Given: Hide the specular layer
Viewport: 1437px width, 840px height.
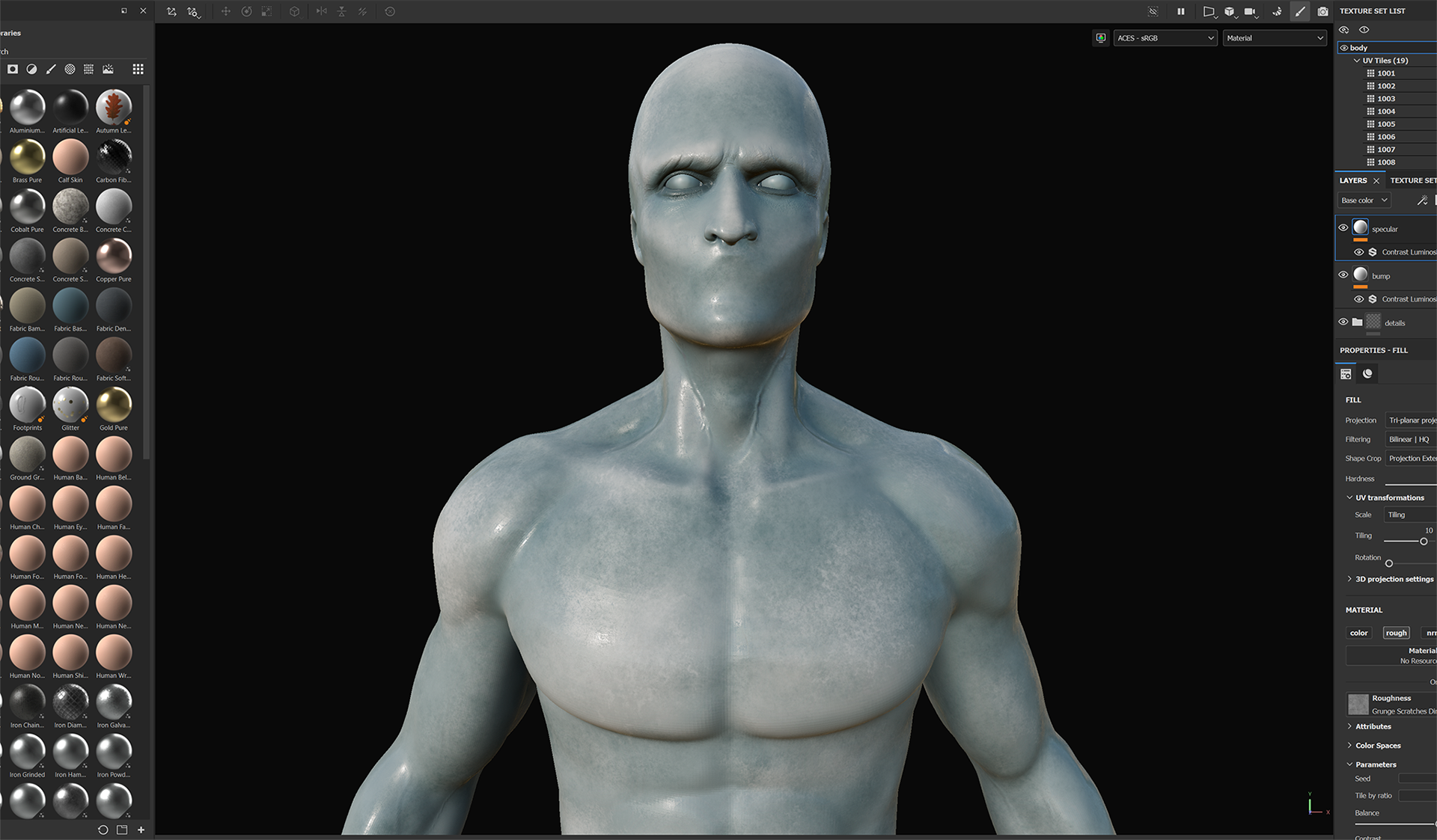Looking at the screenshot, I should (x=1343, y=228).
